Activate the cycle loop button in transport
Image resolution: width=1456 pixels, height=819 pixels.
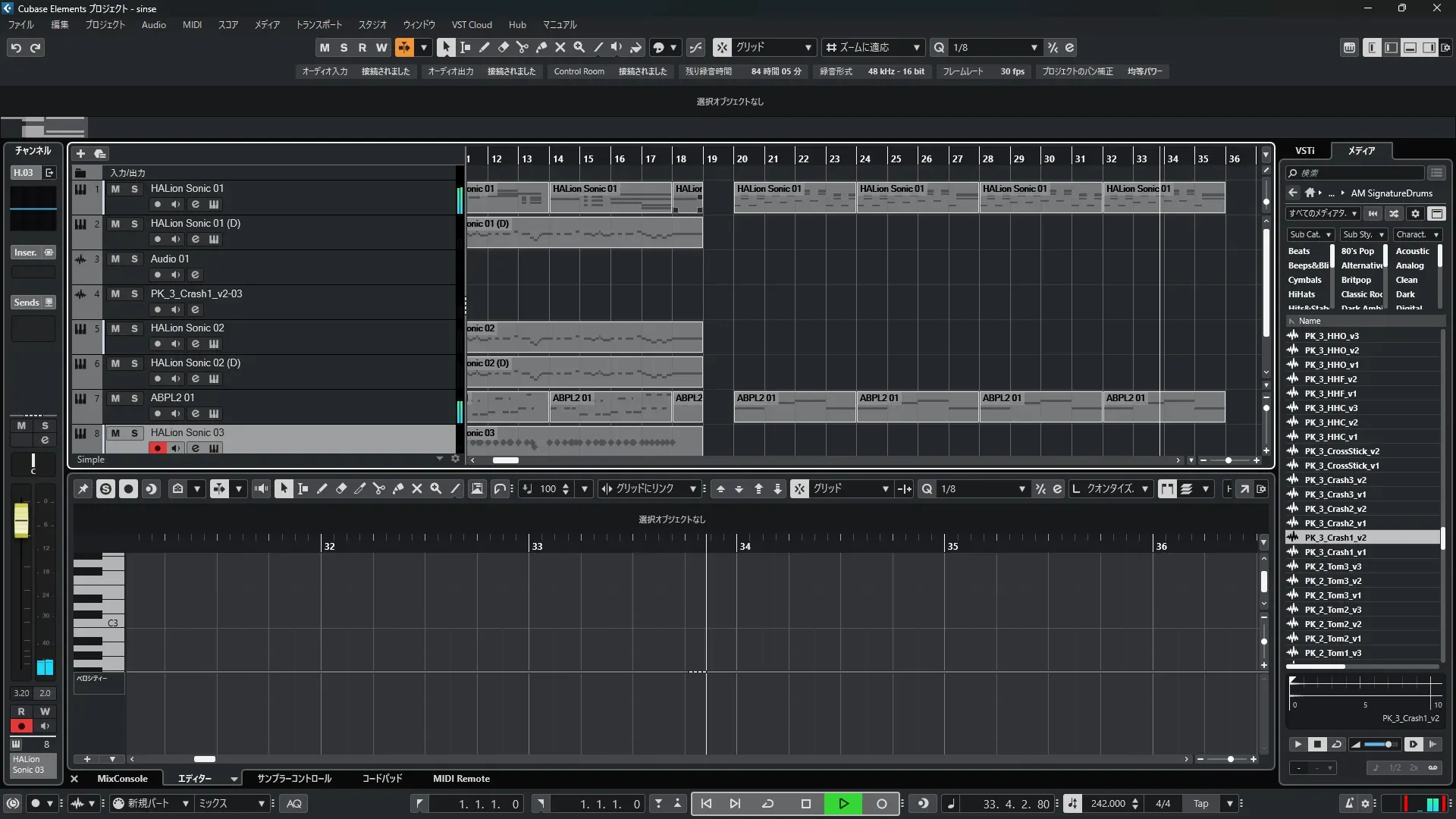pos(767,803)
